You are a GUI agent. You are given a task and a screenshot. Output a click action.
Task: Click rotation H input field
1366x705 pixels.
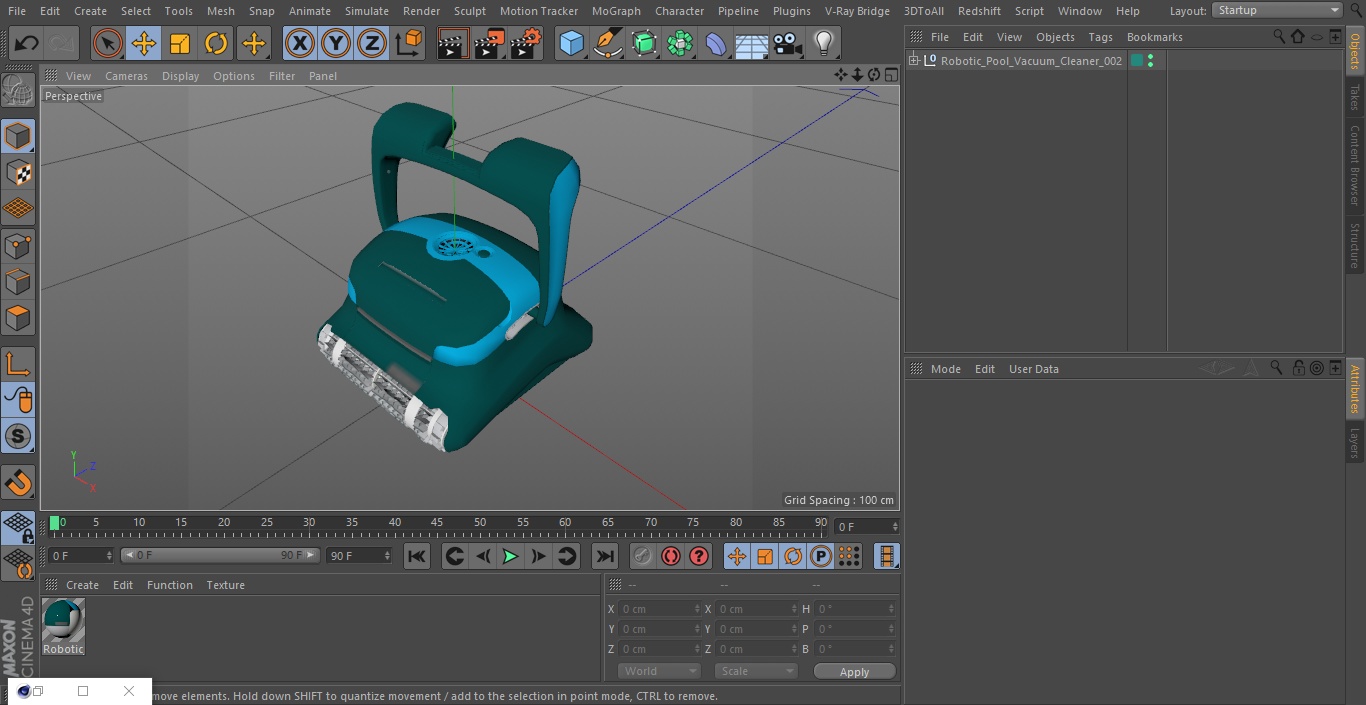855,609
